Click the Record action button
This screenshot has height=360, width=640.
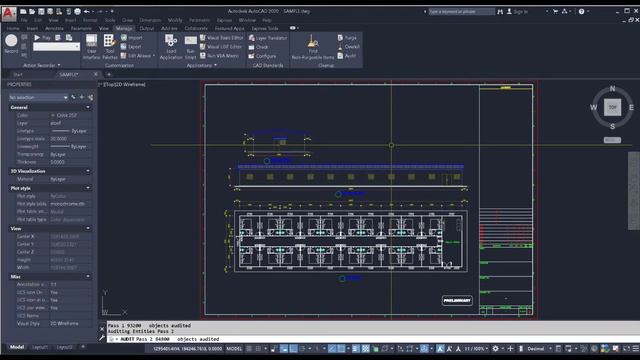coord(11,44)
